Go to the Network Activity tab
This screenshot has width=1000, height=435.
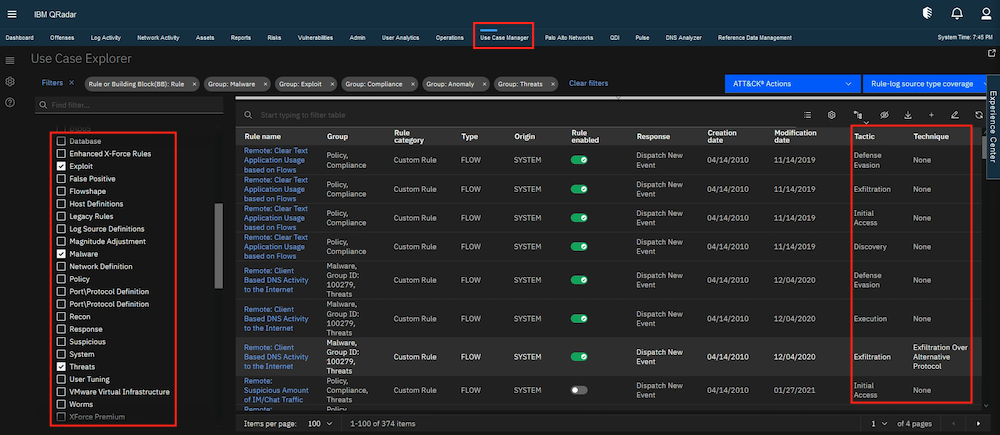(158, 38)
